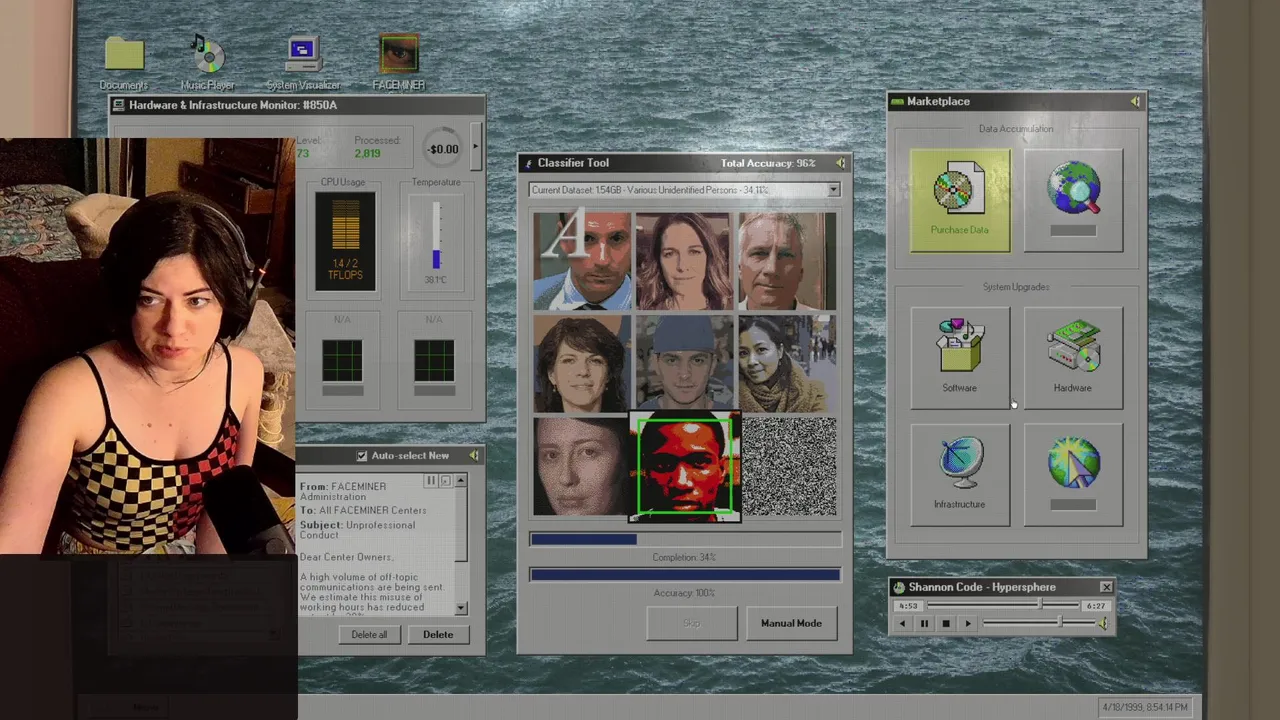This screenshot has width=1280, height=720.
Task: Play next track in music player
Action: click(968, 624)
